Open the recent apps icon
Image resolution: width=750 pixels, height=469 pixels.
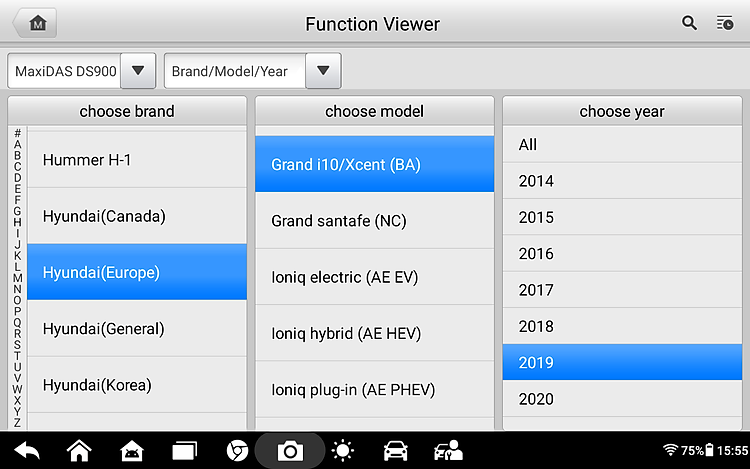[x=185, y=451]
